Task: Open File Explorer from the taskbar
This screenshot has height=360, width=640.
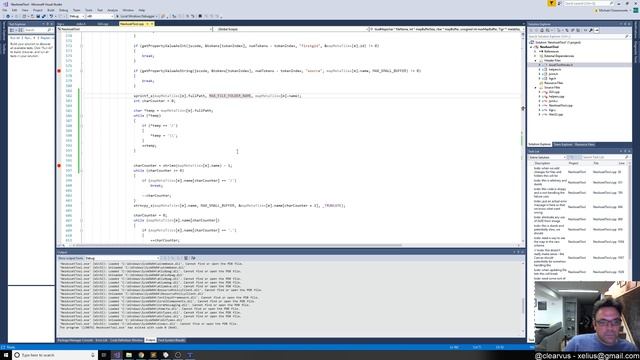Action: [129, 355]
